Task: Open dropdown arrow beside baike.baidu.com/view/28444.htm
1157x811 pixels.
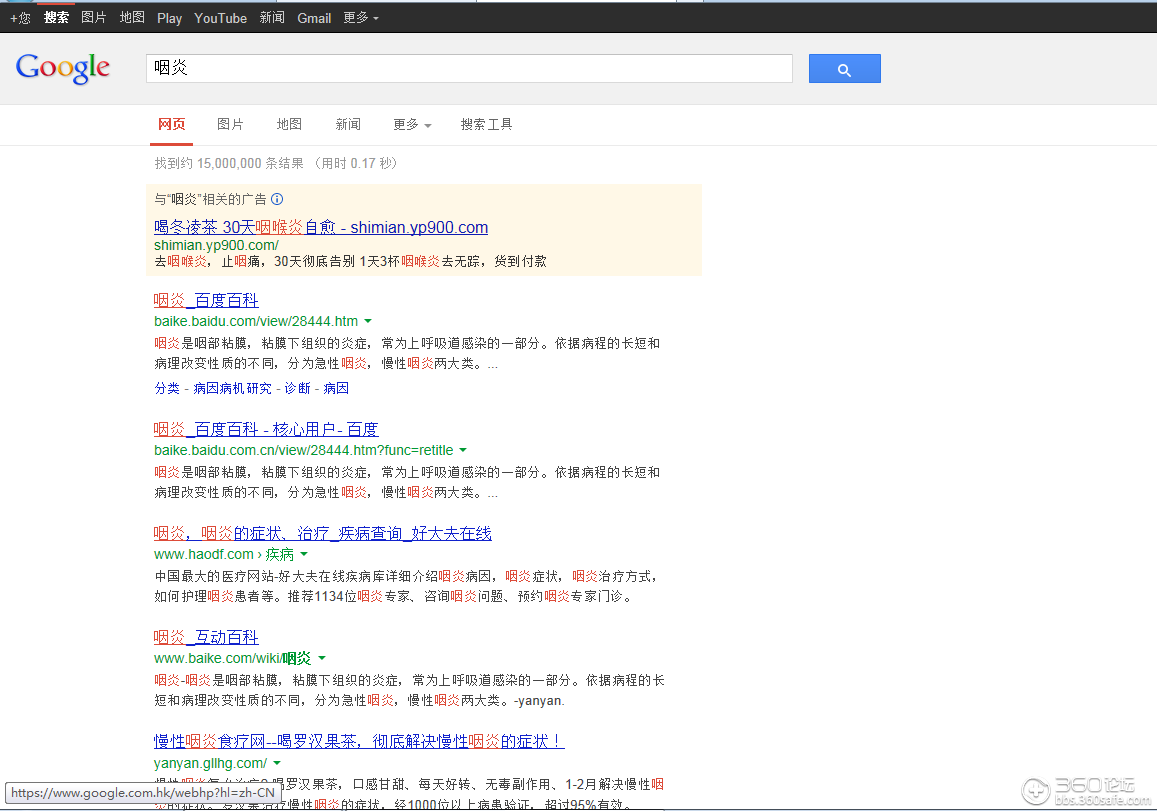Action: (368, 322)
